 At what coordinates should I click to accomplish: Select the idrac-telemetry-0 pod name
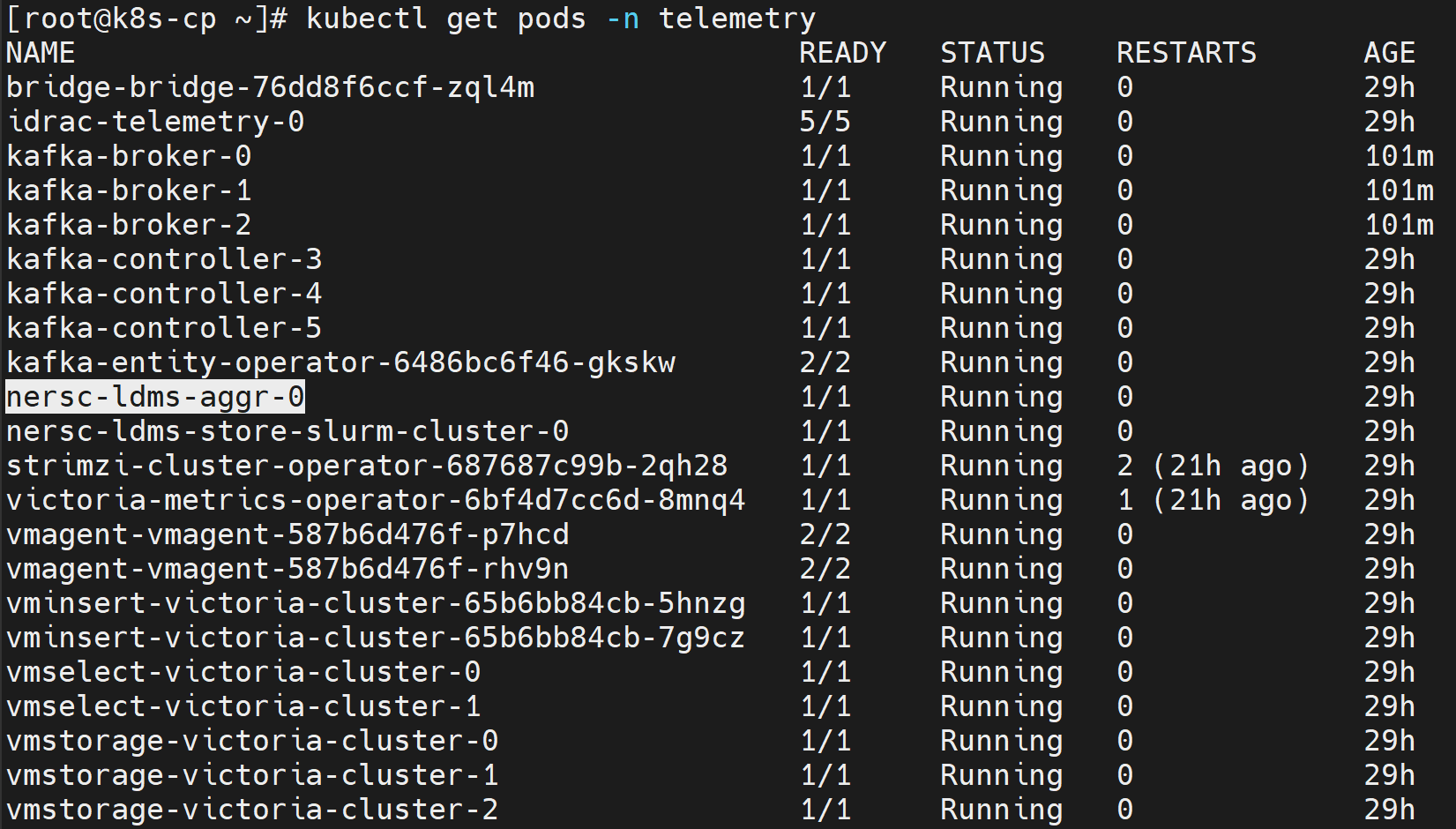[x=155, y=122]
